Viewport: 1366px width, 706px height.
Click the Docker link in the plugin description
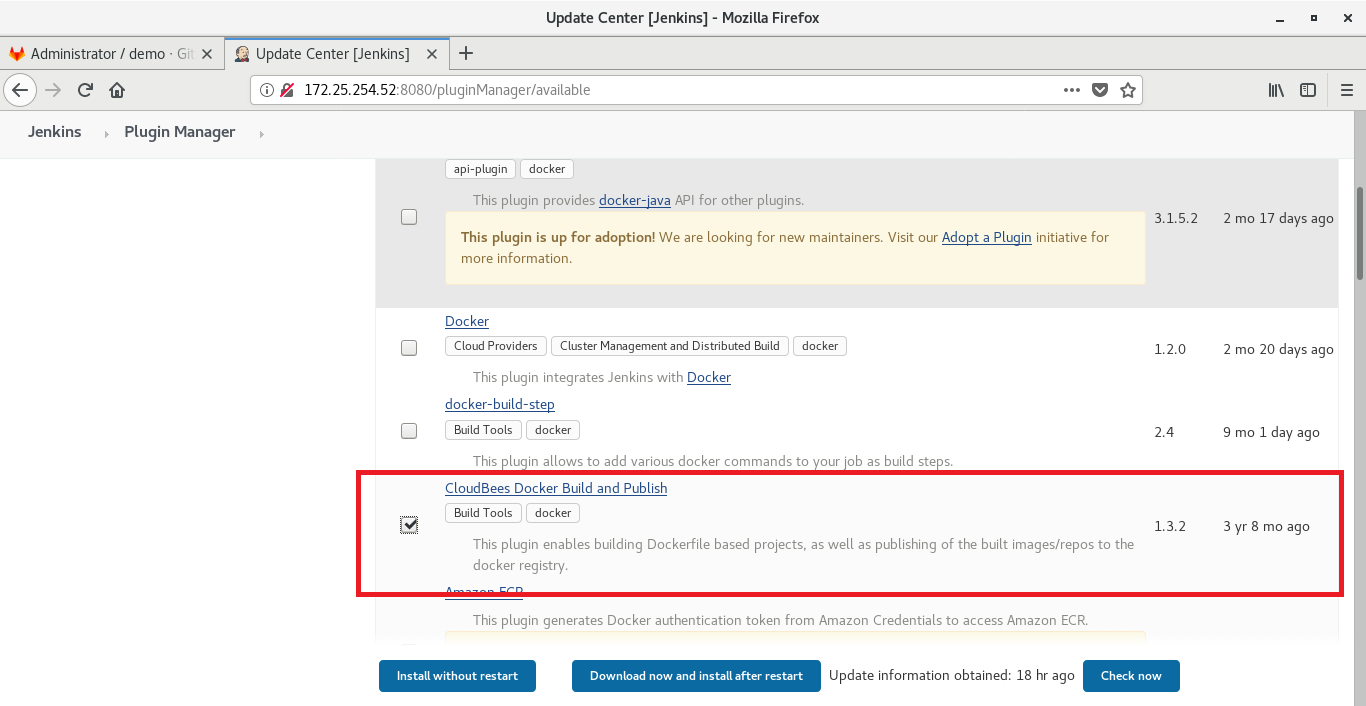click(x=709, y=377)
